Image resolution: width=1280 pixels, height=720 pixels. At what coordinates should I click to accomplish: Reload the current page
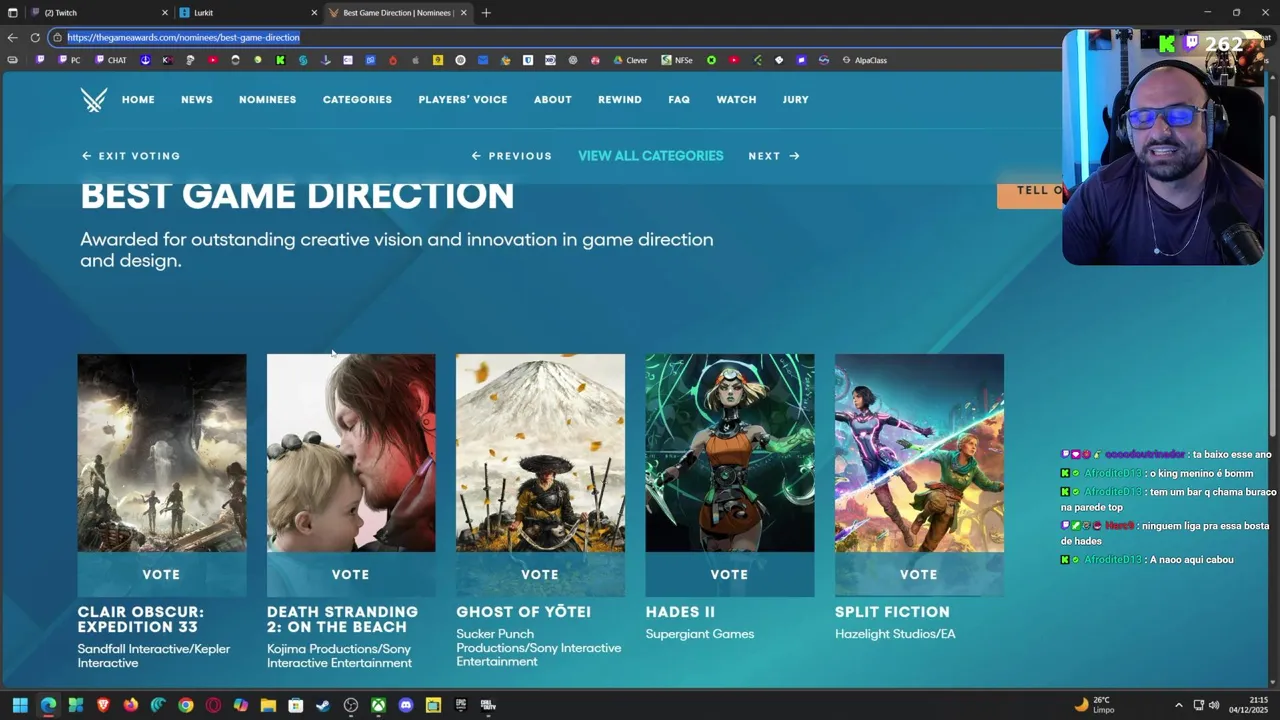click(35, 37)
